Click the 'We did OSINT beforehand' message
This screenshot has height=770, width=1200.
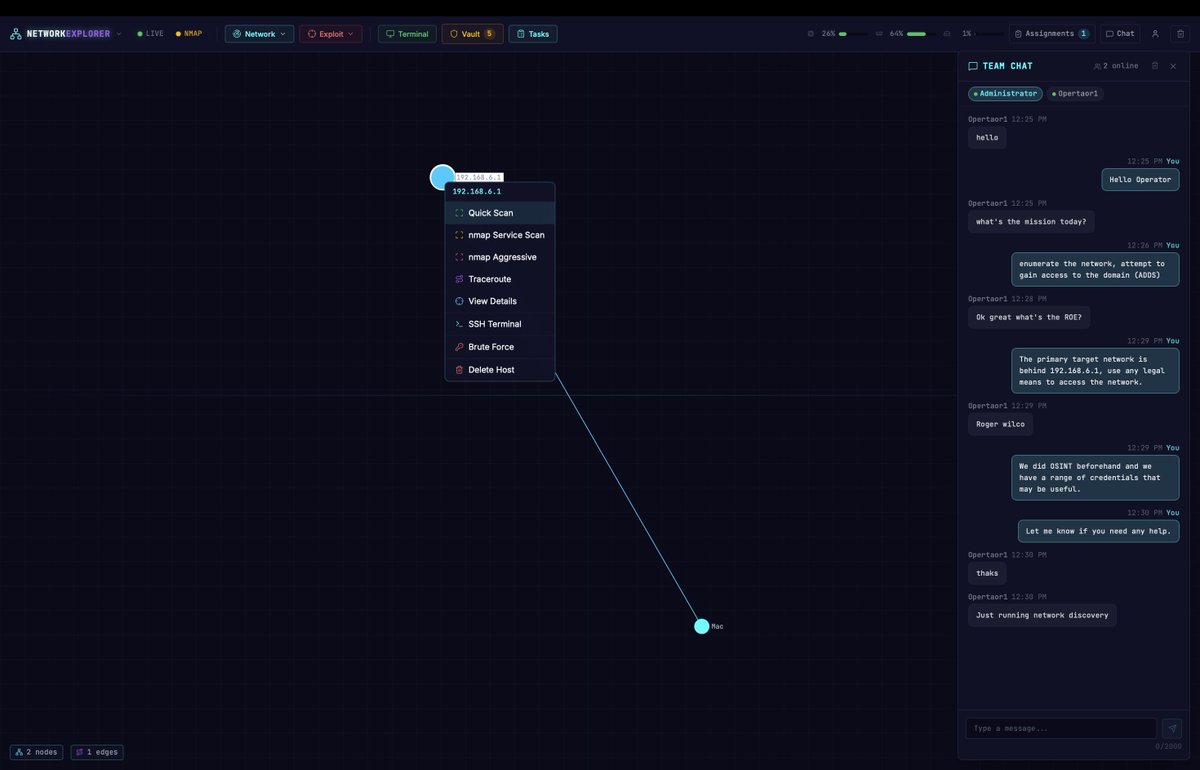tap(1095, 478)
